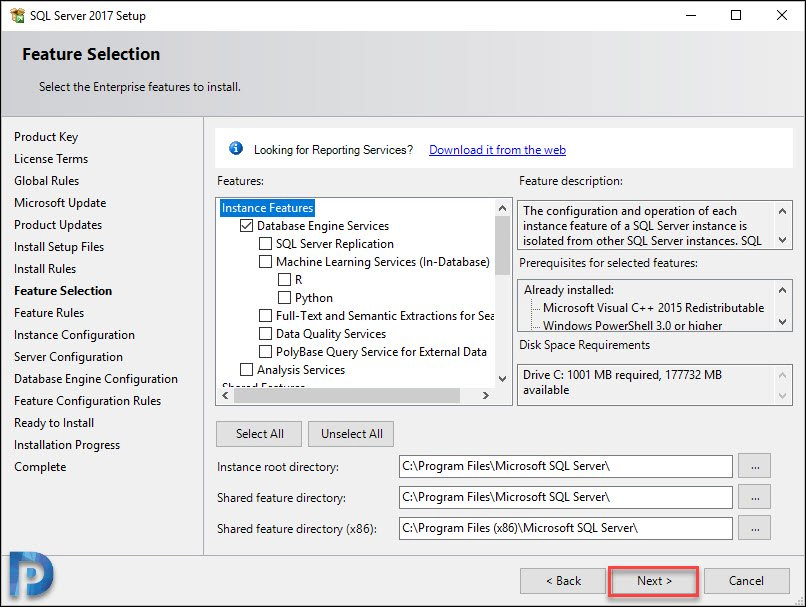The height and width of the screenshot is (607, 806).
Task: Enable PolyBase Query Service for External Data
Action: [x=265, y=352]
